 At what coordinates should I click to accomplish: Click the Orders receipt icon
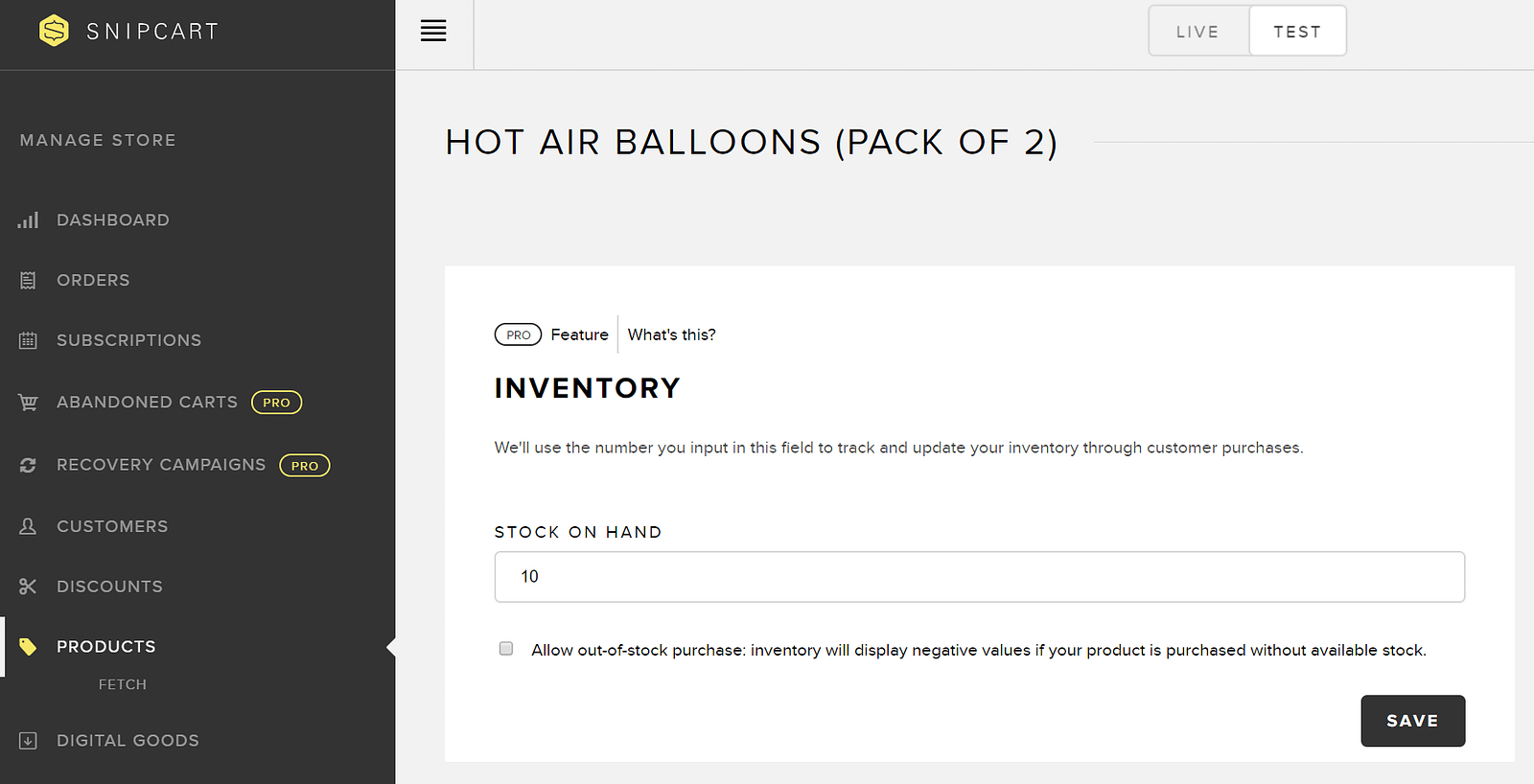(28, 281)
